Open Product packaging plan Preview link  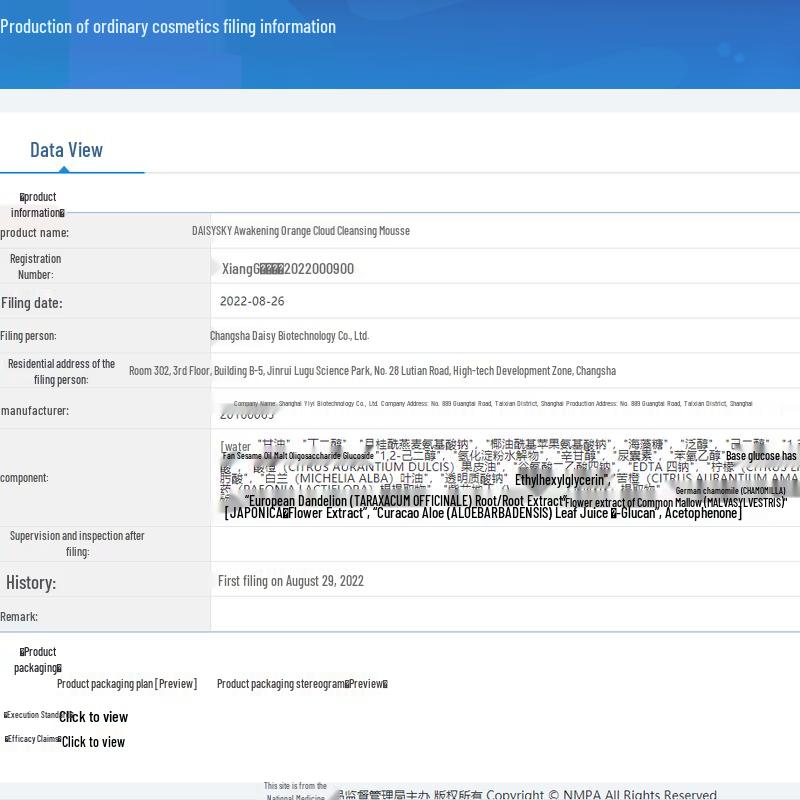[x=127, y=684]
